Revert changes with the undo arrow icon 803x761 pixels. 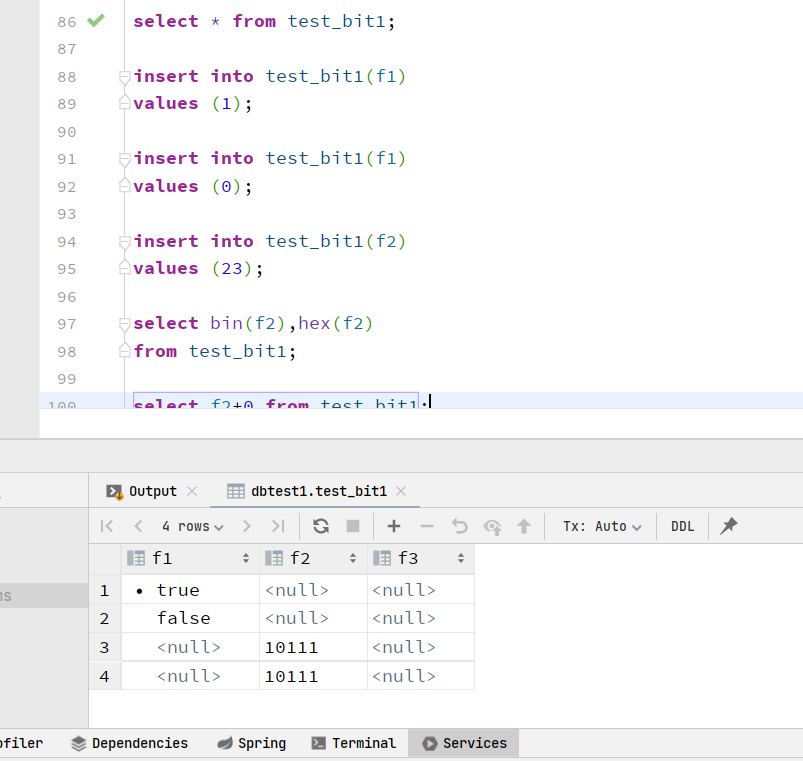(459, 526)
